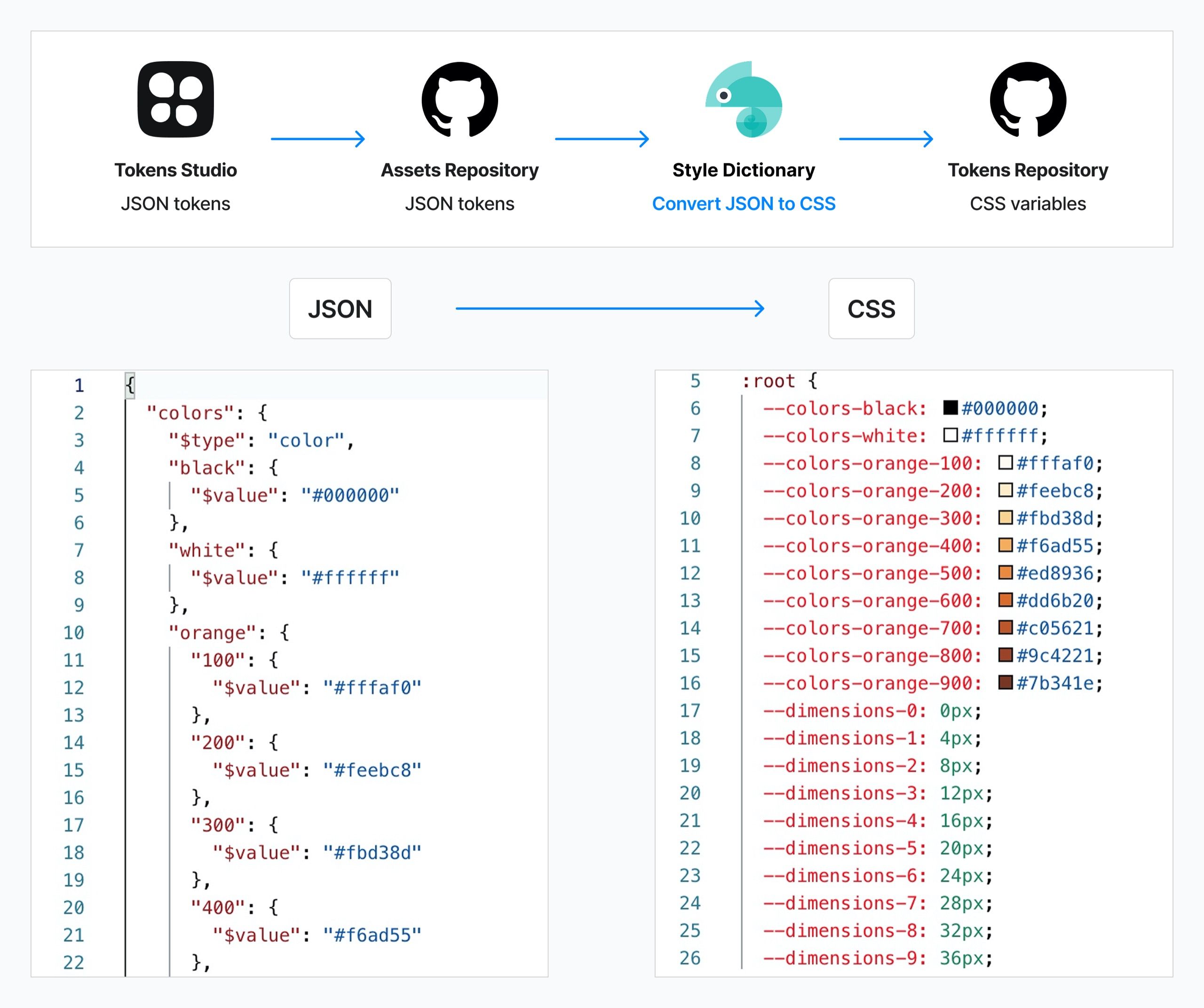
Task: Select the #fbd38d color swatch
Action: coord(1006,518)
